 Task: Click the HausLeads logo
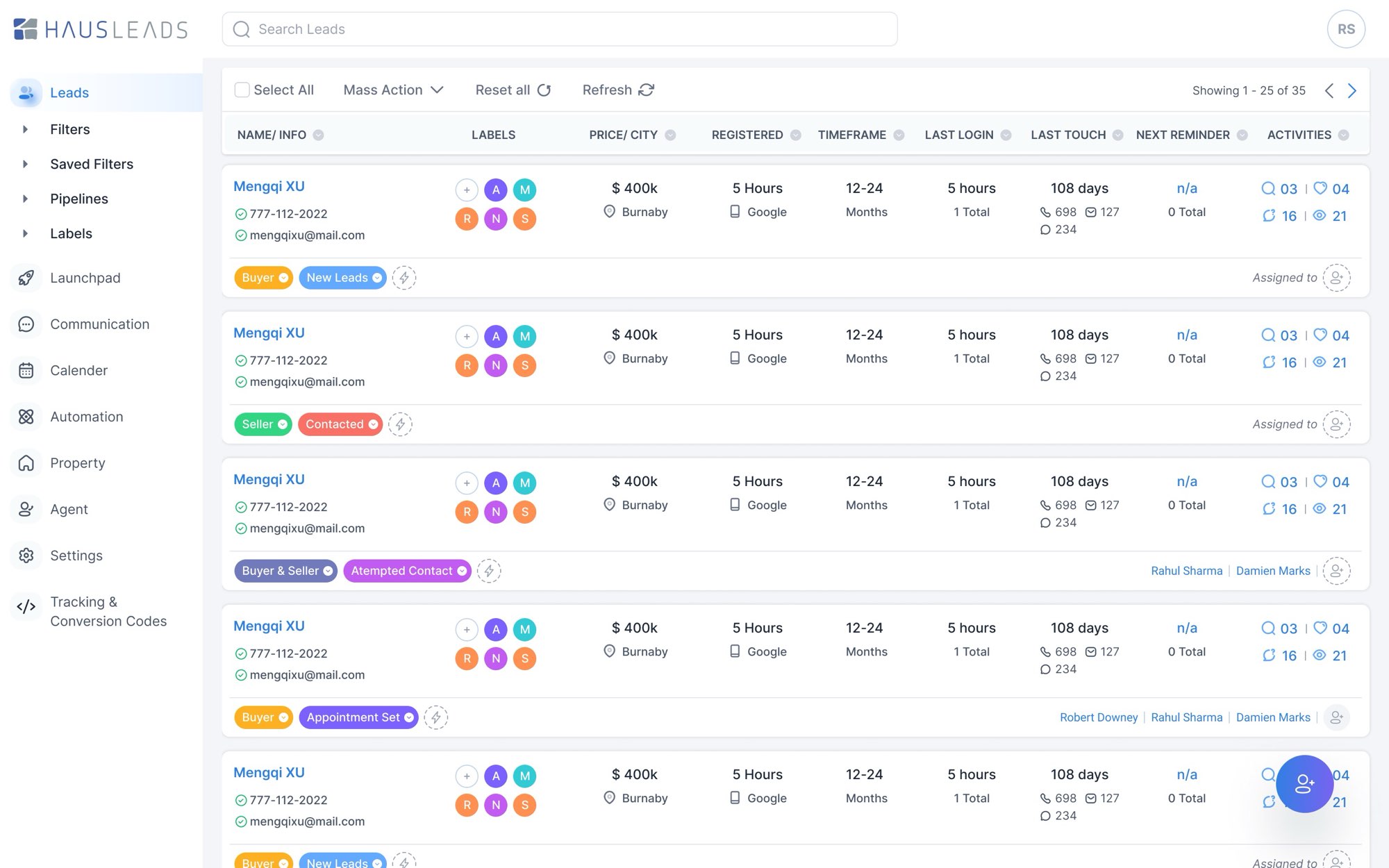pos(101,29)
